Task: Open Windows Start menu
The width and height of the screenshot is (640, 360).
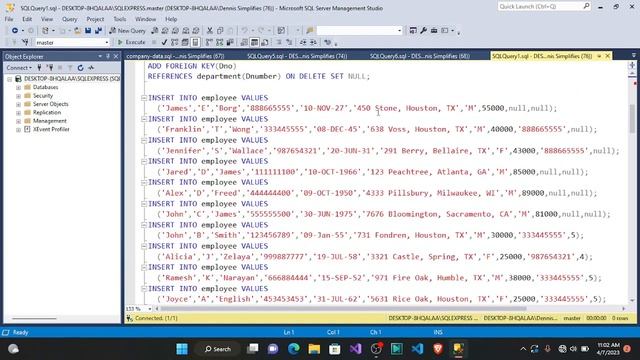Action: (x=182, y=349)
